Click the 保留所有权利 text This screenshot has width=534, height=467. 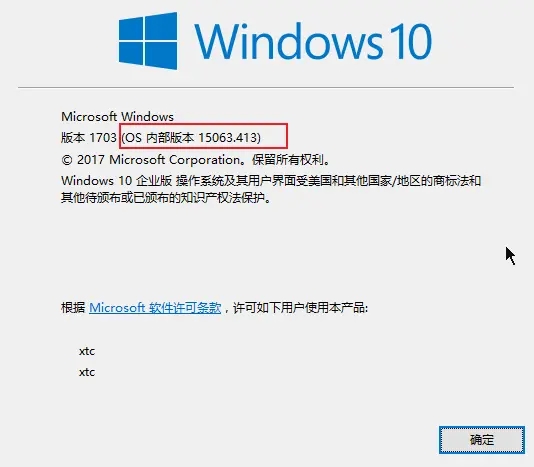288,159
